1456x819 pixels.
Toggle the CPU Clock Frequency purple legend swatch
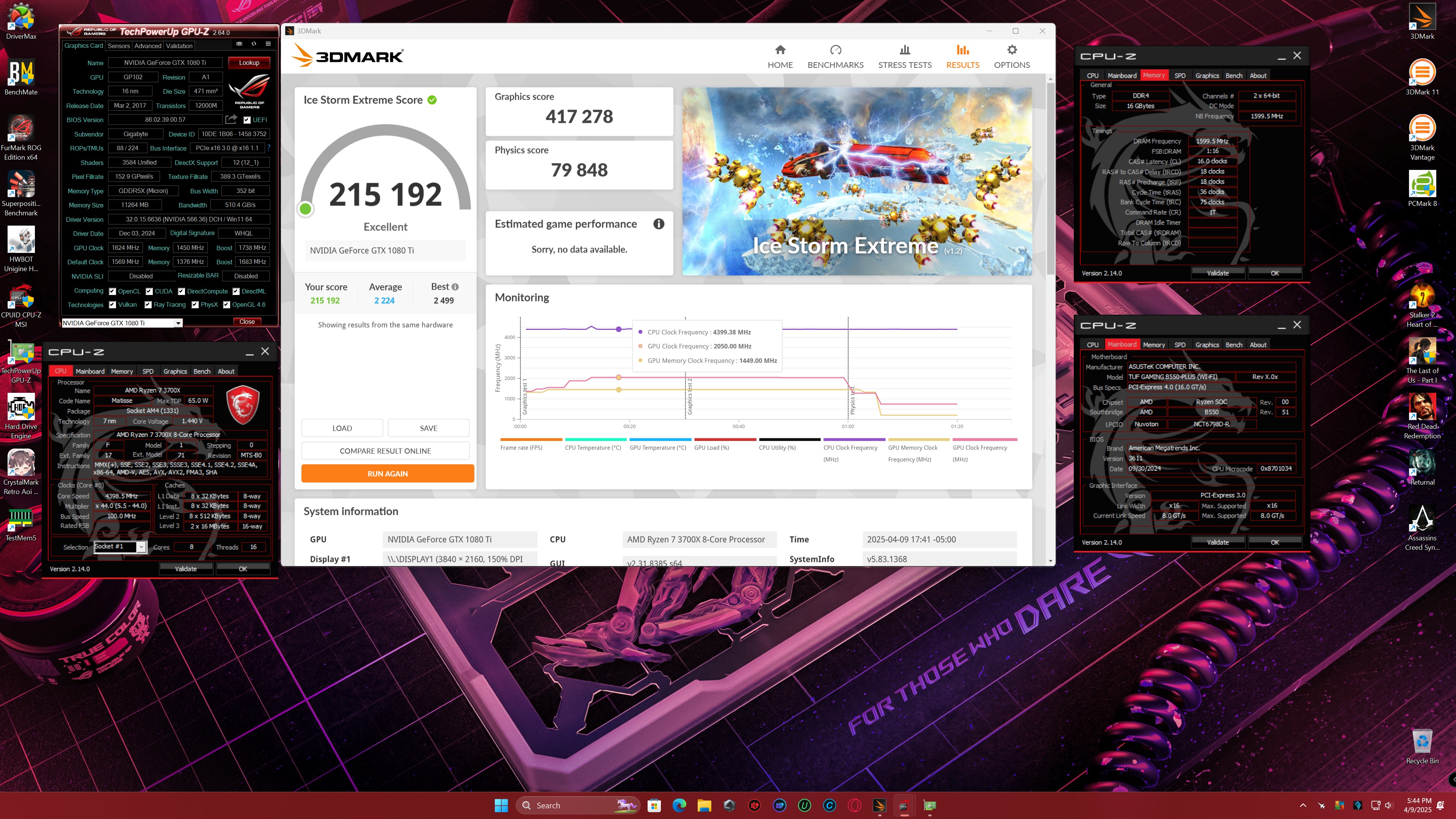pos(854,439)
